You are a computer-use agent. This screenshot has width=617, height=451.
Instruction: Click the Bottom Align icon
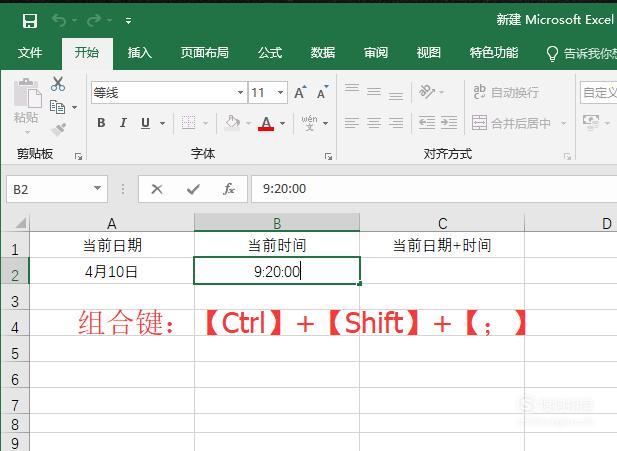coord(396,96)
